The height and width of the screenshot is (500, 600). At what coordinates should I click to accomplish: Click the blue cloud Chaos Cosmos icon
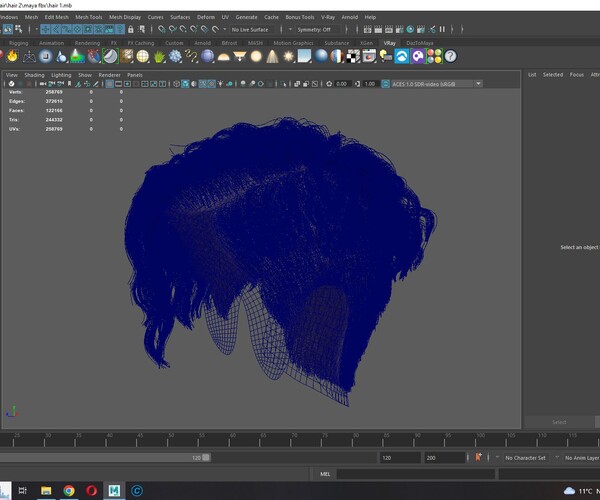pos(402,57)
